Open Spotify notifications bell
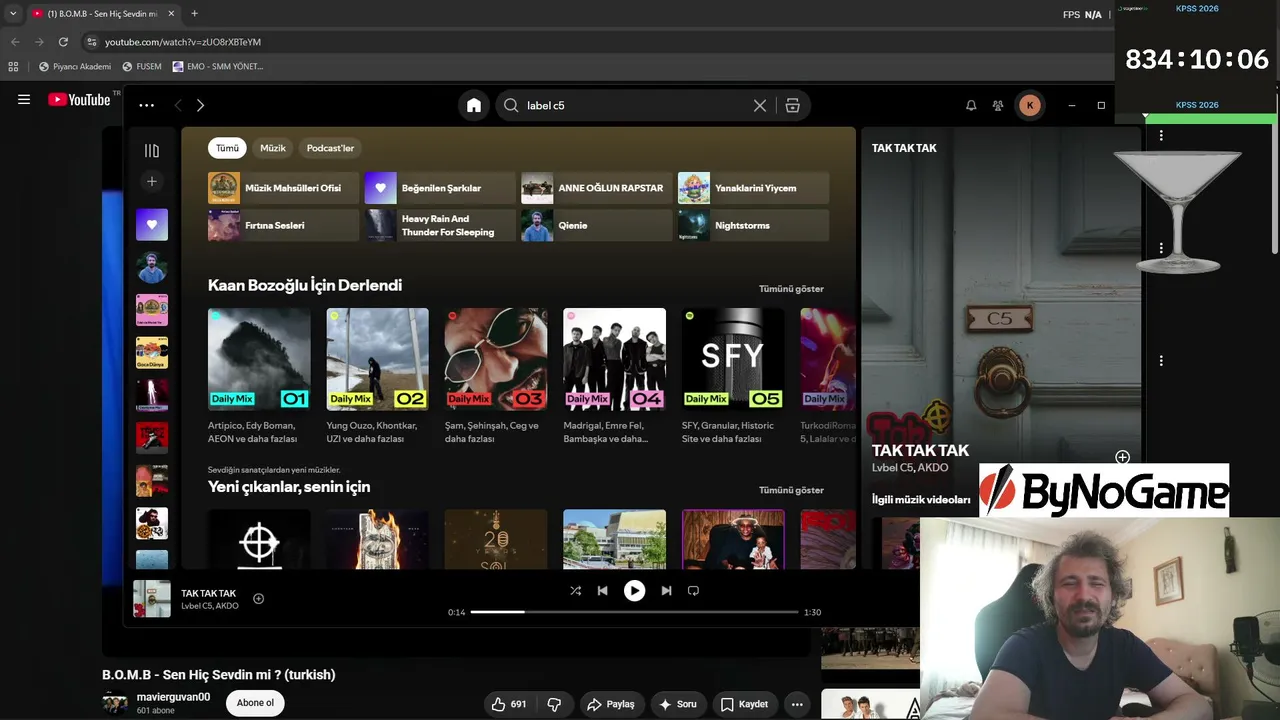Image resolution: width=1280 pixels, height=720 pixels. tap(971, 105)
